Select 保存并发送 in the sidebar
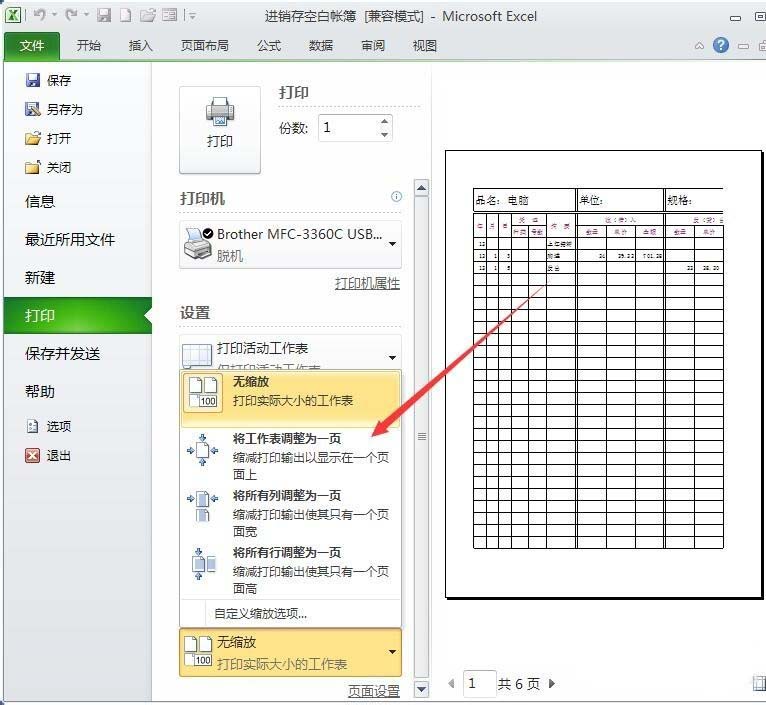This screenshot has width=766, height=705. (x=63, y=353)
